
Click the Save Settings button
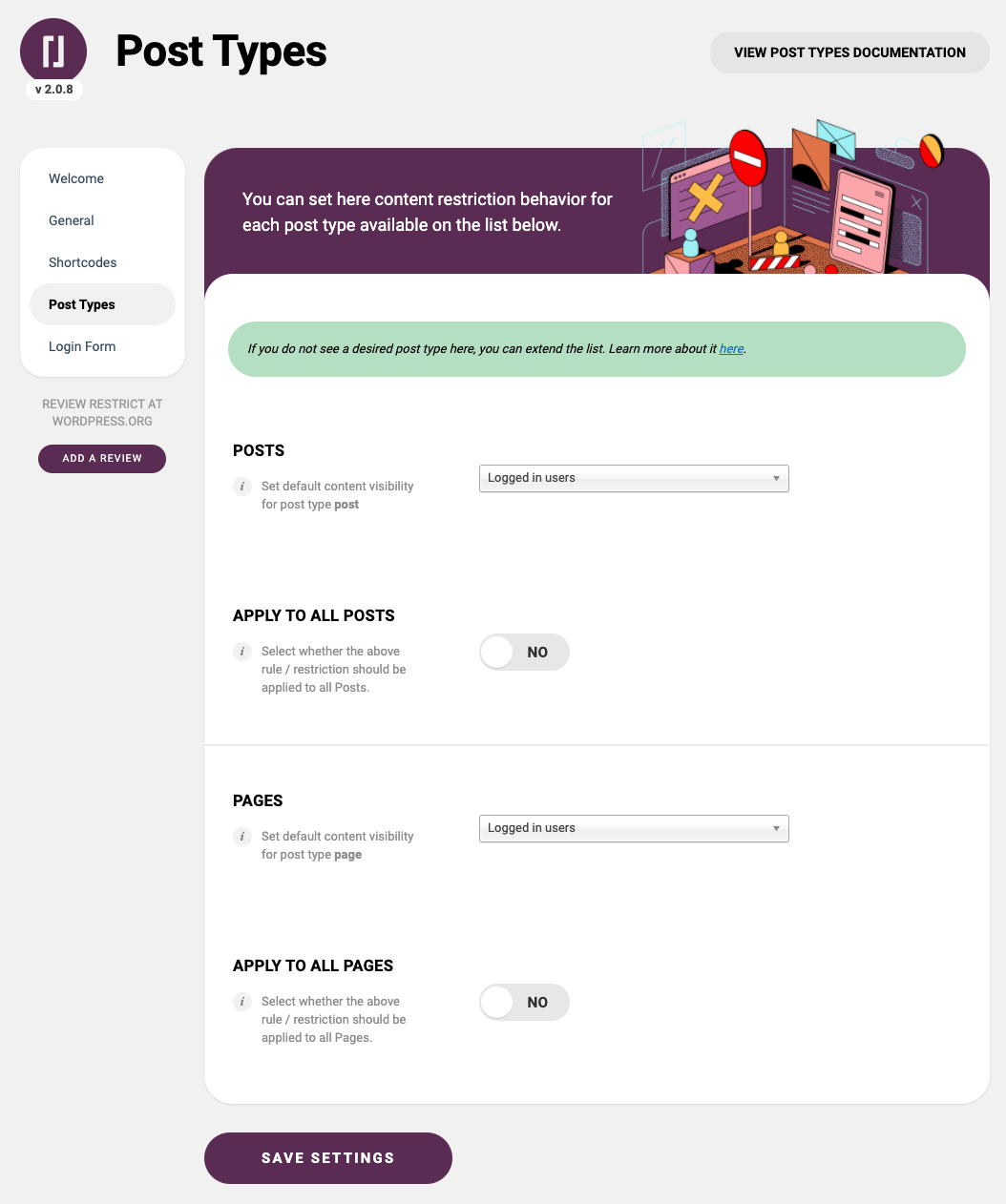pyautogui.click(x=328, y=1158)
